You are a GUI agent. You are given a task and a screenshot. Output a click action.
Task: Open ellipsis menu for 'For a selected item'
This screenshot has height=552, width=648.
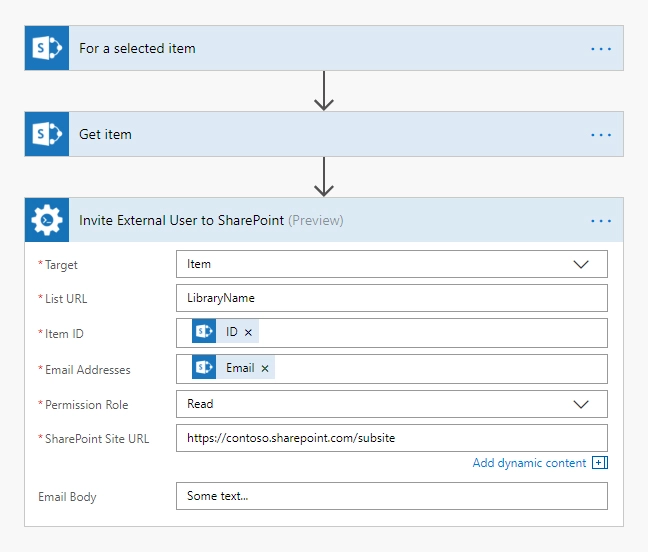coord(601,49)
